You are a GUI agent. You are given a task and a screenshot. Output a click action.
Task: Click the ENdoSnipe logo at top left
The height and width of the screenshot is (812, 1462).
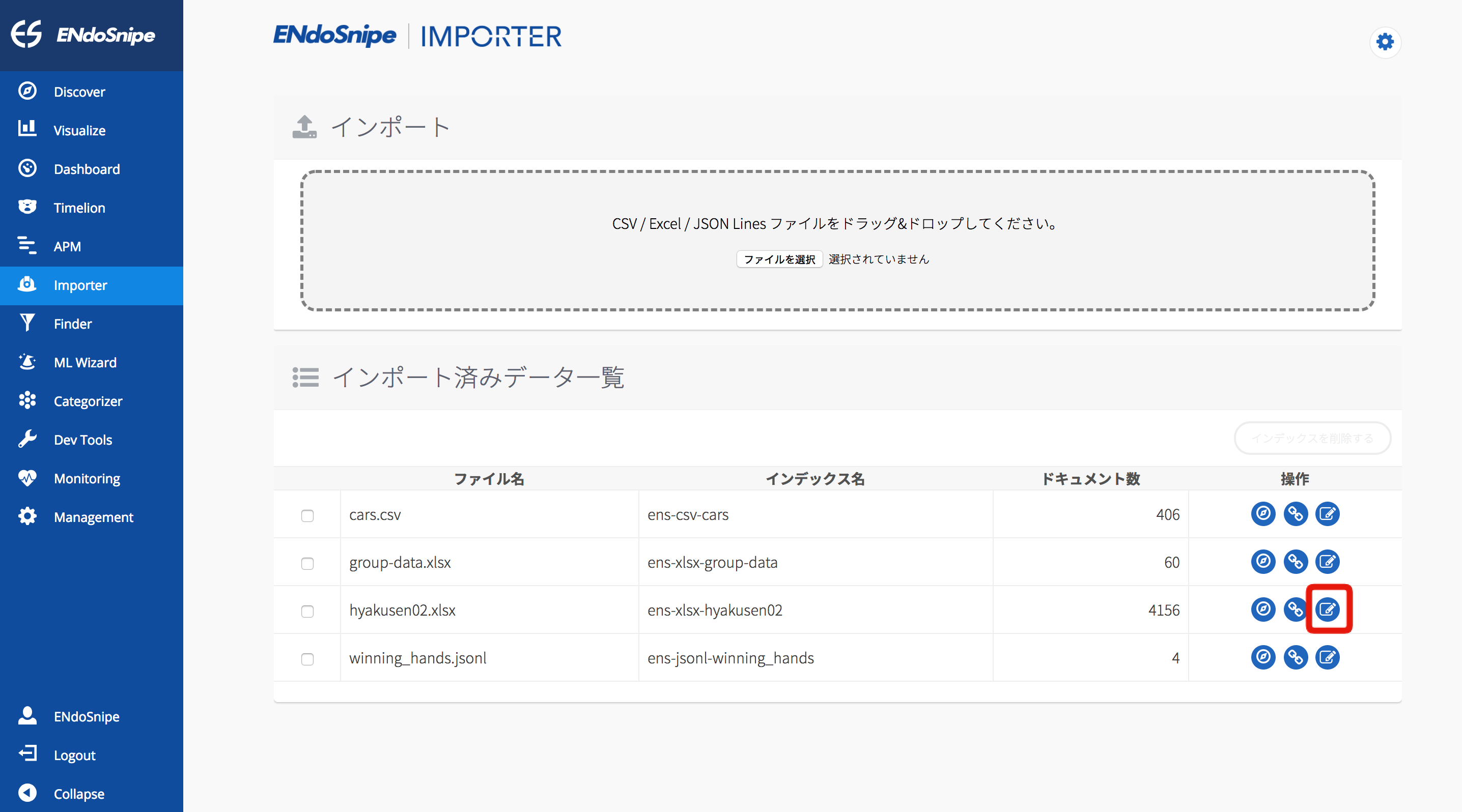point(83,35)
